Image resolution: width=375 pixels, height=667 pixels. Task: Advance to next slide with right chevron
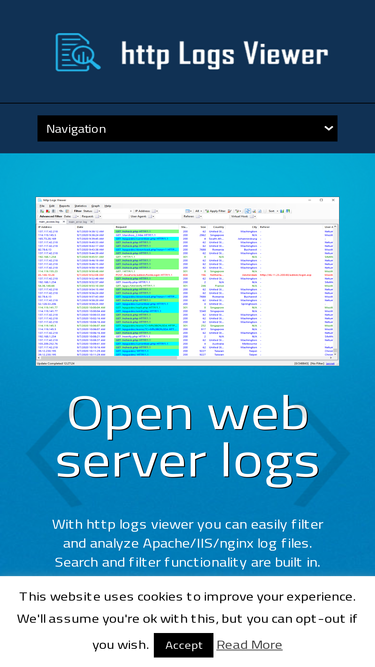click(322, 453)
